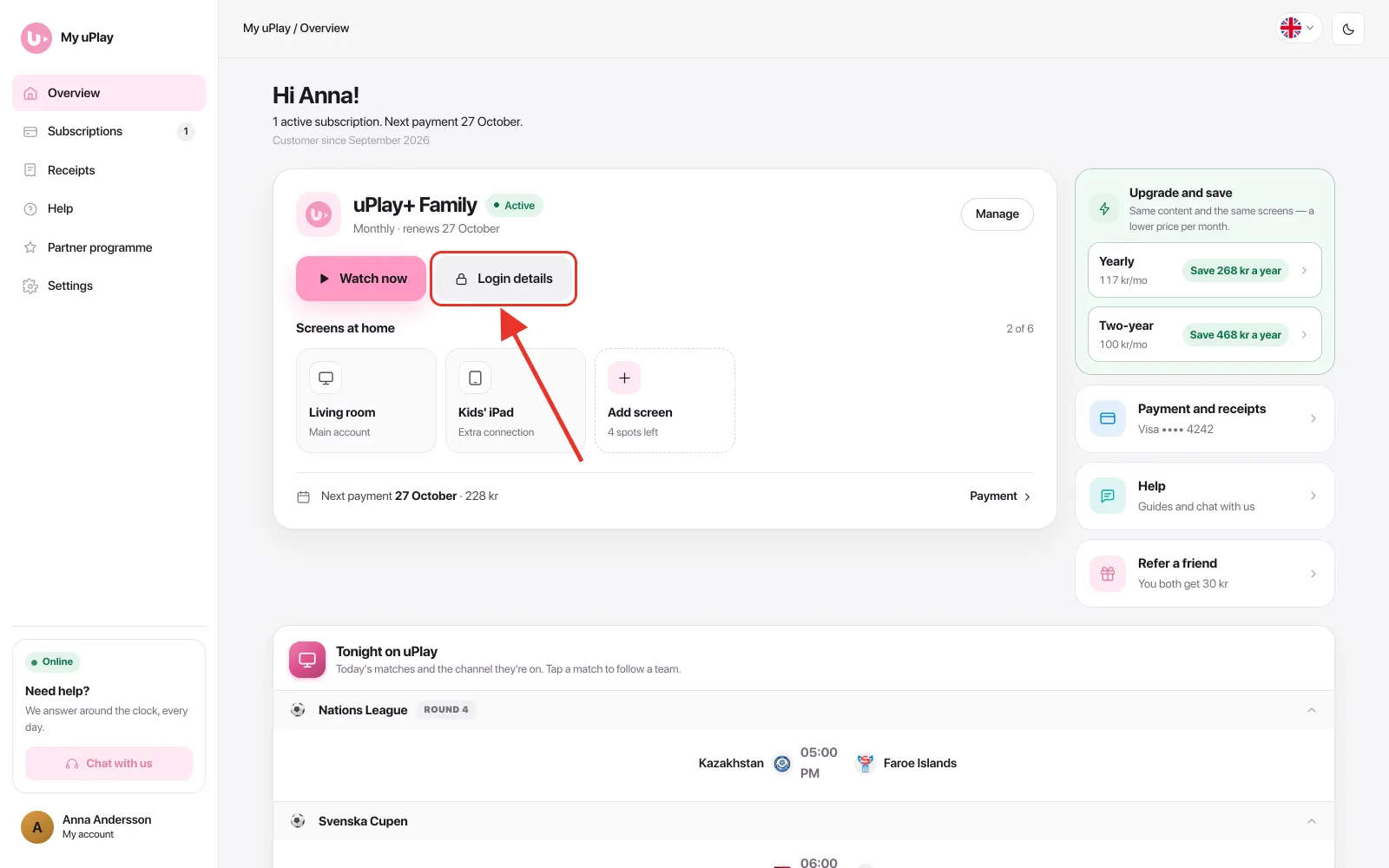This screenshot has width=1389, height=868.
Task: Click the Watch now button
Action: (361, 279)
